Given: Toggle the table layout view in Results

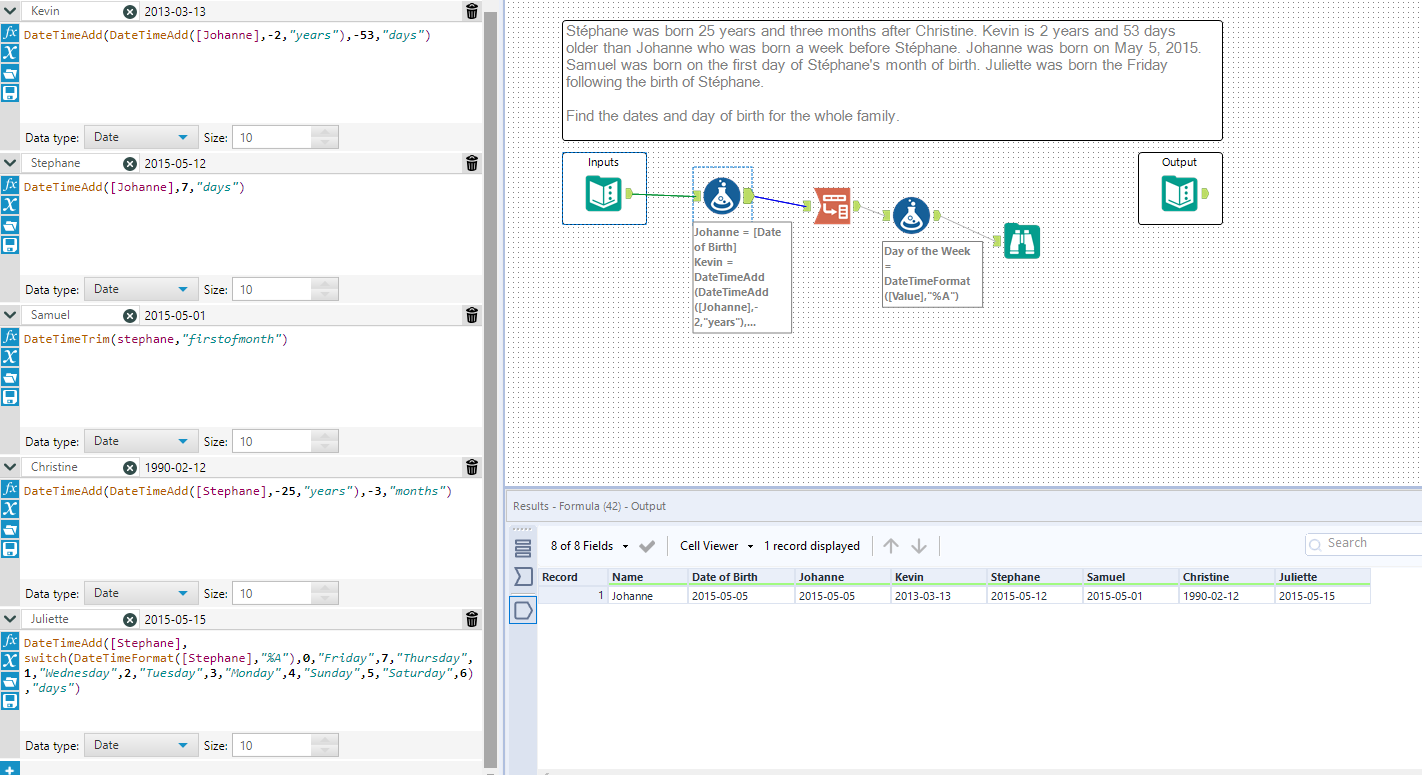Looking at the screenshot, I should tap(524, 548).
